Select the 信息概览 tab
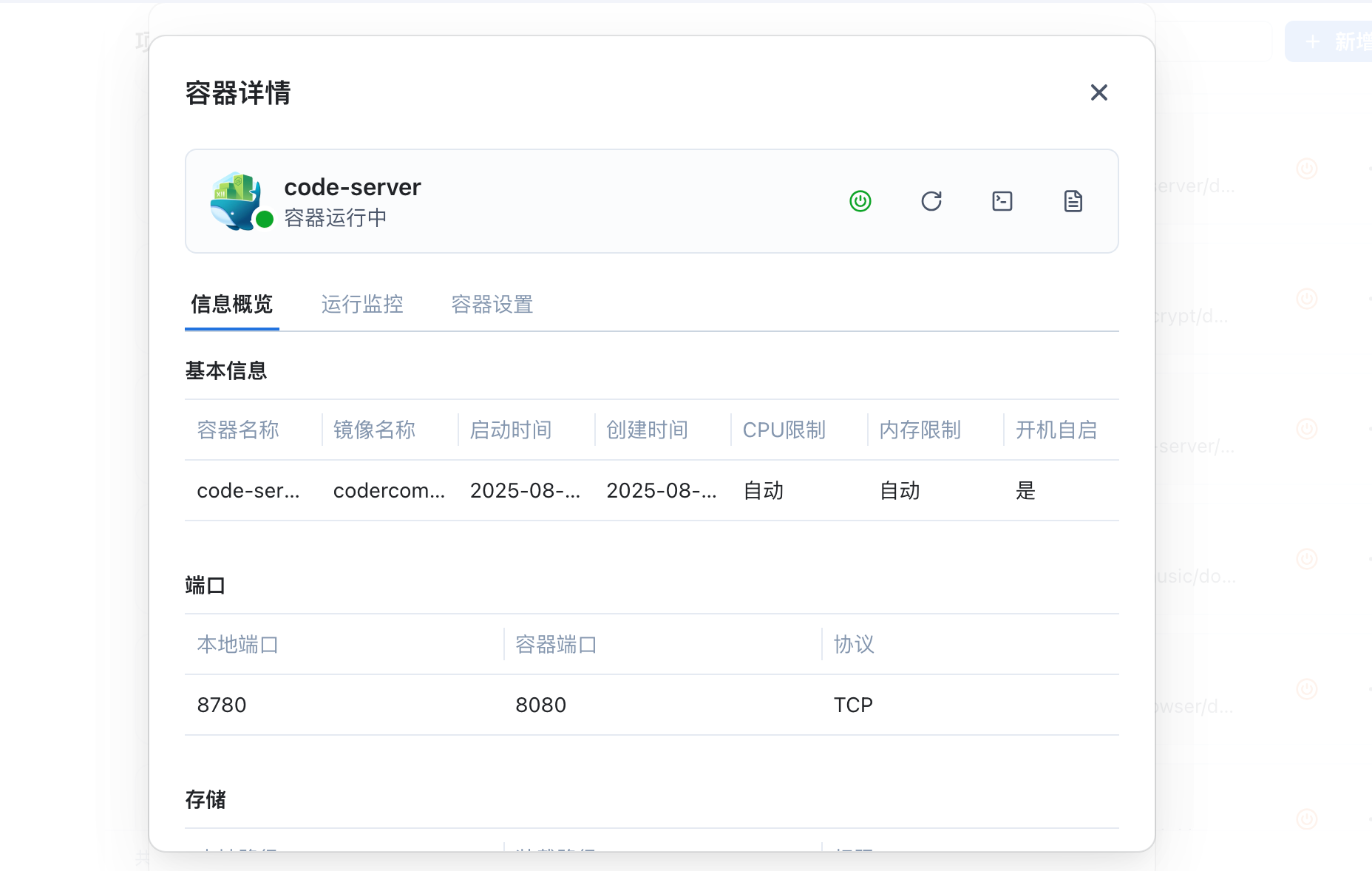Viewport: 1372px width, 871px height. (x=231, y=304)
